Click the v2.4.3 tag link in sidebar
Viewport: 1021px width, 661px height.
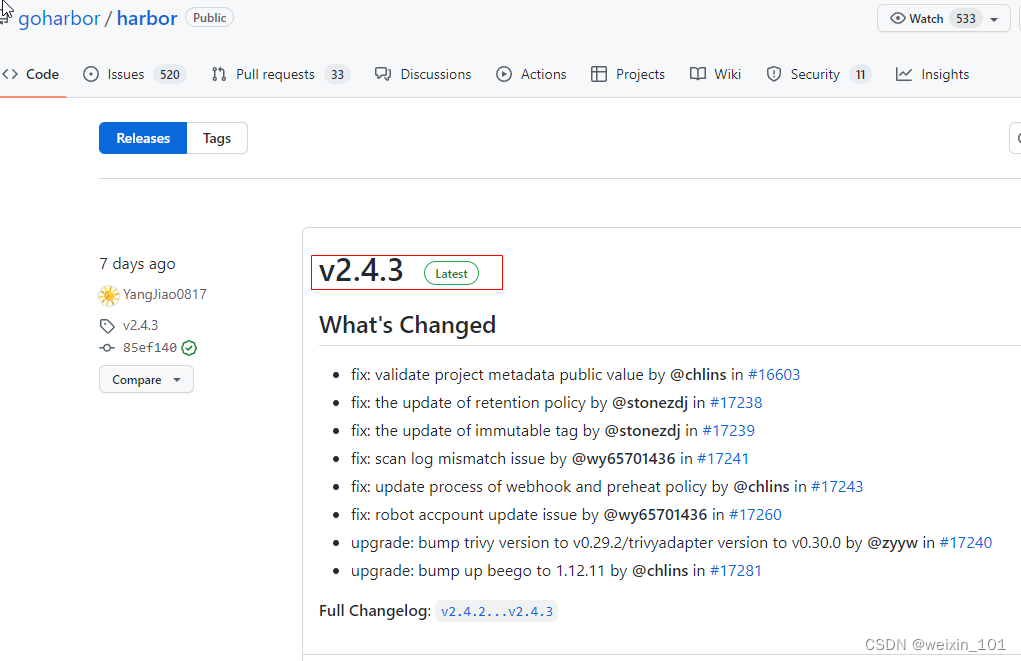click(141, 325)
